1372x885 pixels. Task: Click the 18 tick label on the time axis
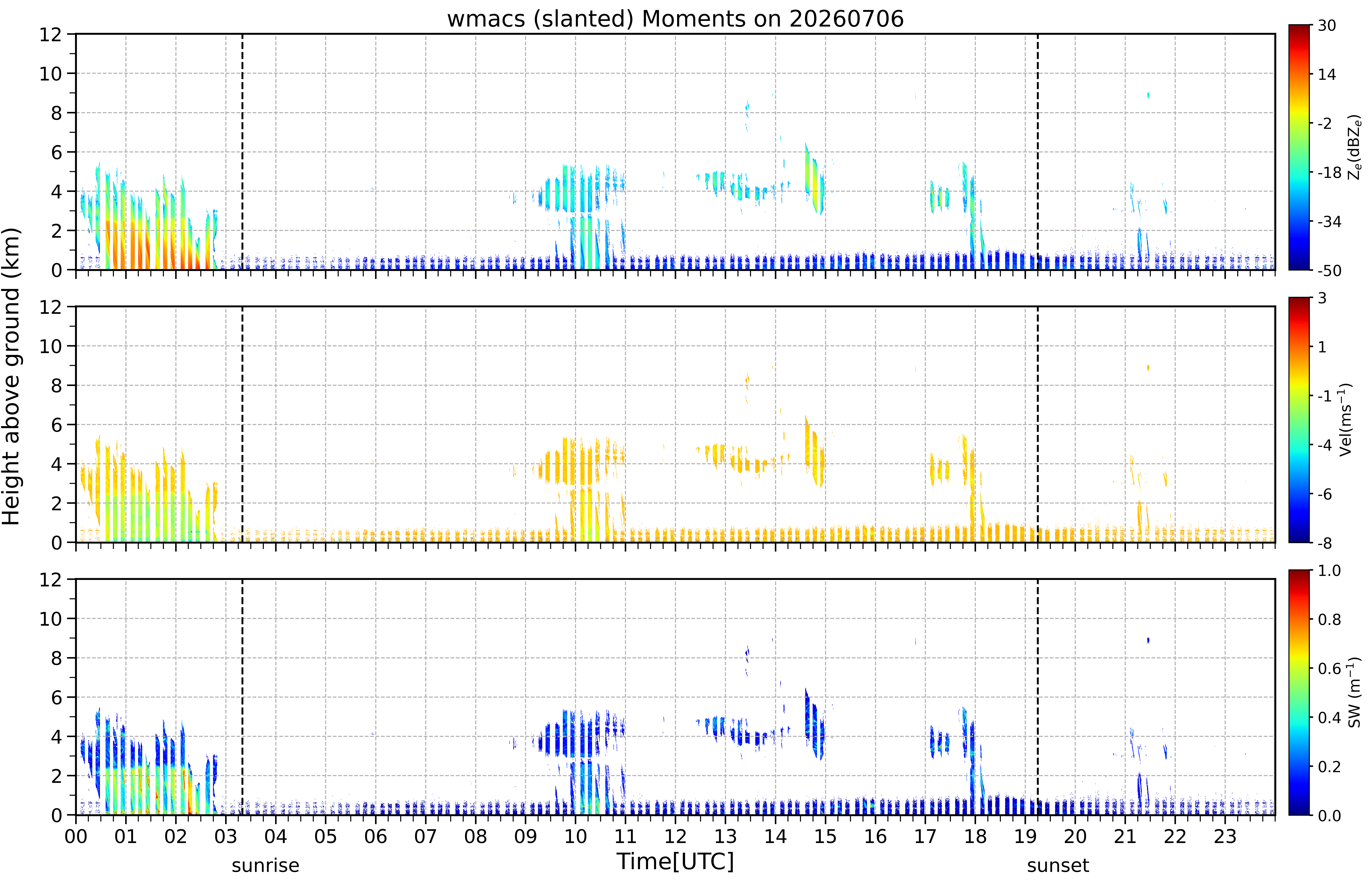pyautogui.click(x=975, y=836)
